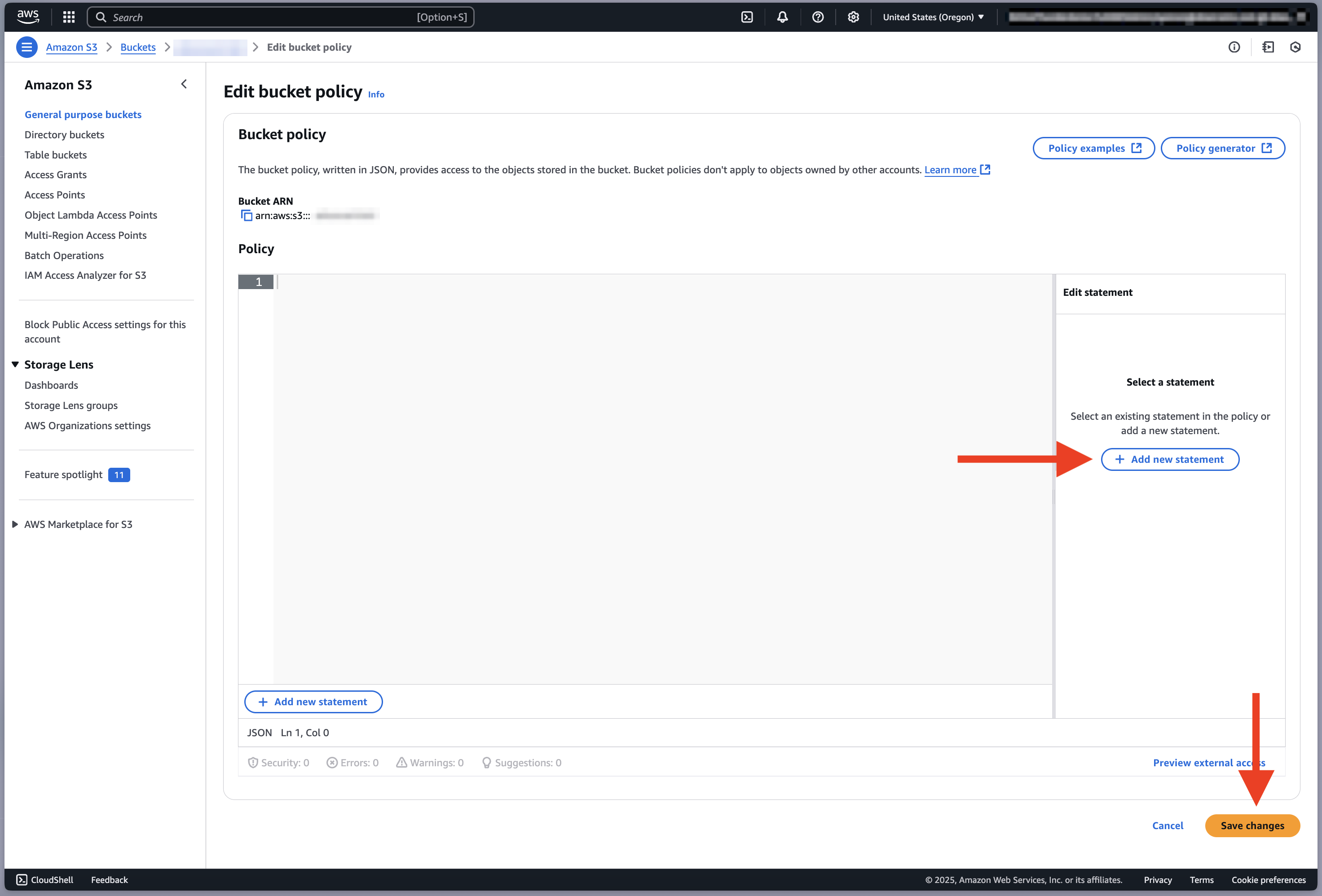Expand AWS Marketplace for S3 section
This screenshot has width=1322, height=896.
pyautogui.click(x=15, y=524)
